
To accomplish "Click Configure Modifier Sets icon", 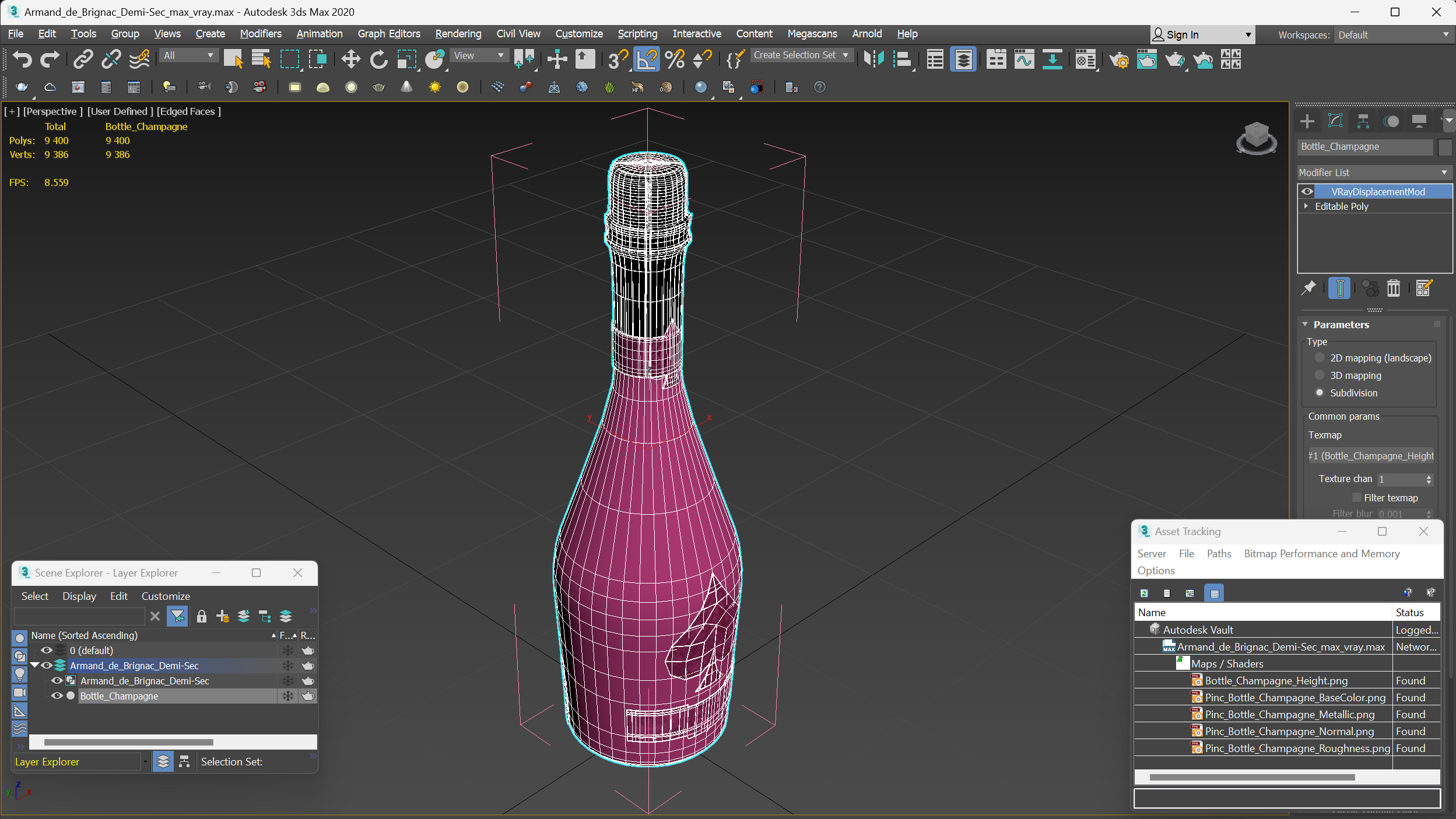I will point(1423,288).
